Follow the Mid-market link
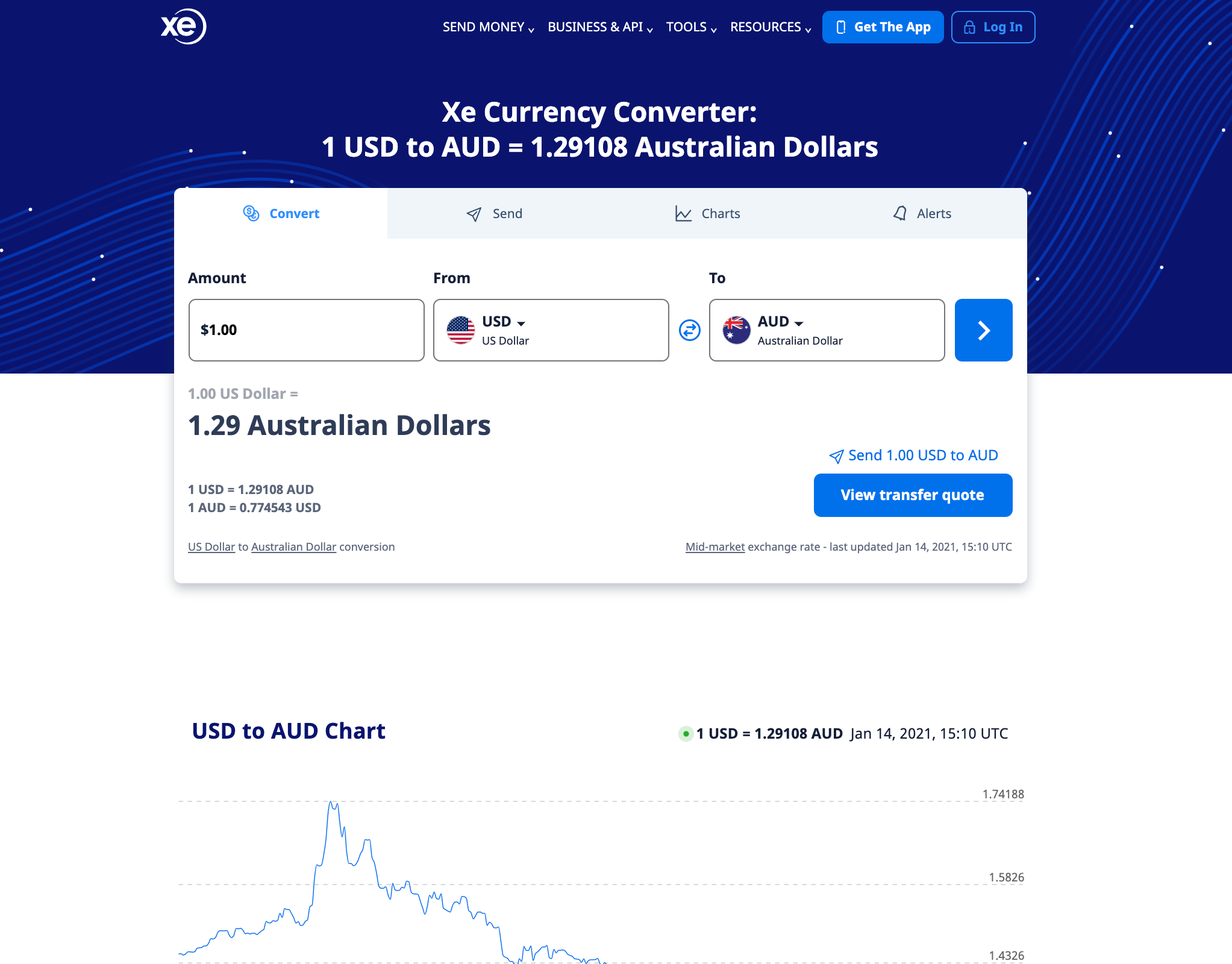Screen dimensions: 1232x964 pyautogui.click(x=715, y=547)
